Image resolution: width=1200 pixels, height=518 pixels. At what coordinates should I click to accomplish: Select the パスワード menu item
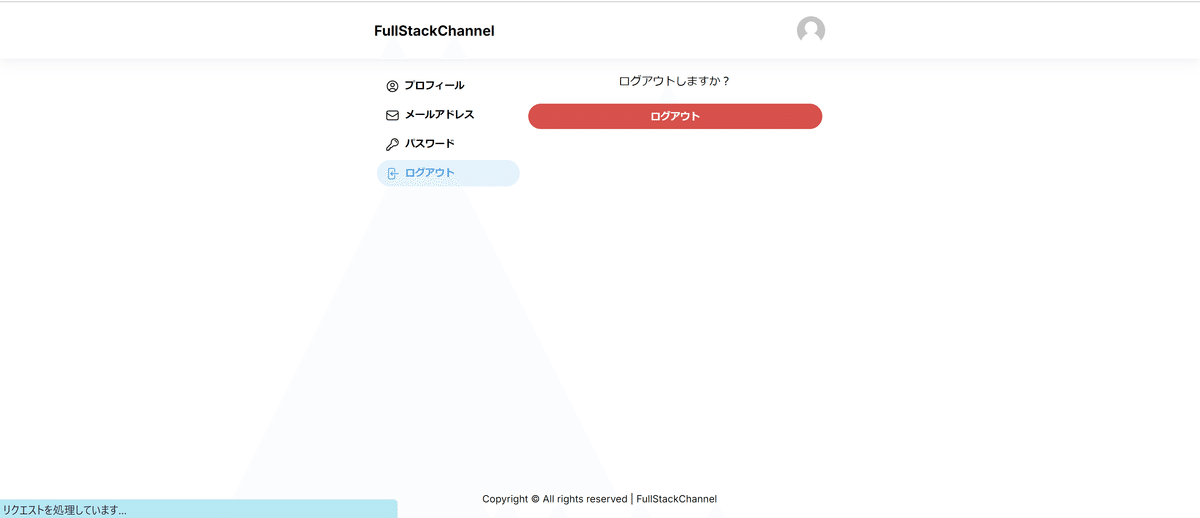coord(448,144)
